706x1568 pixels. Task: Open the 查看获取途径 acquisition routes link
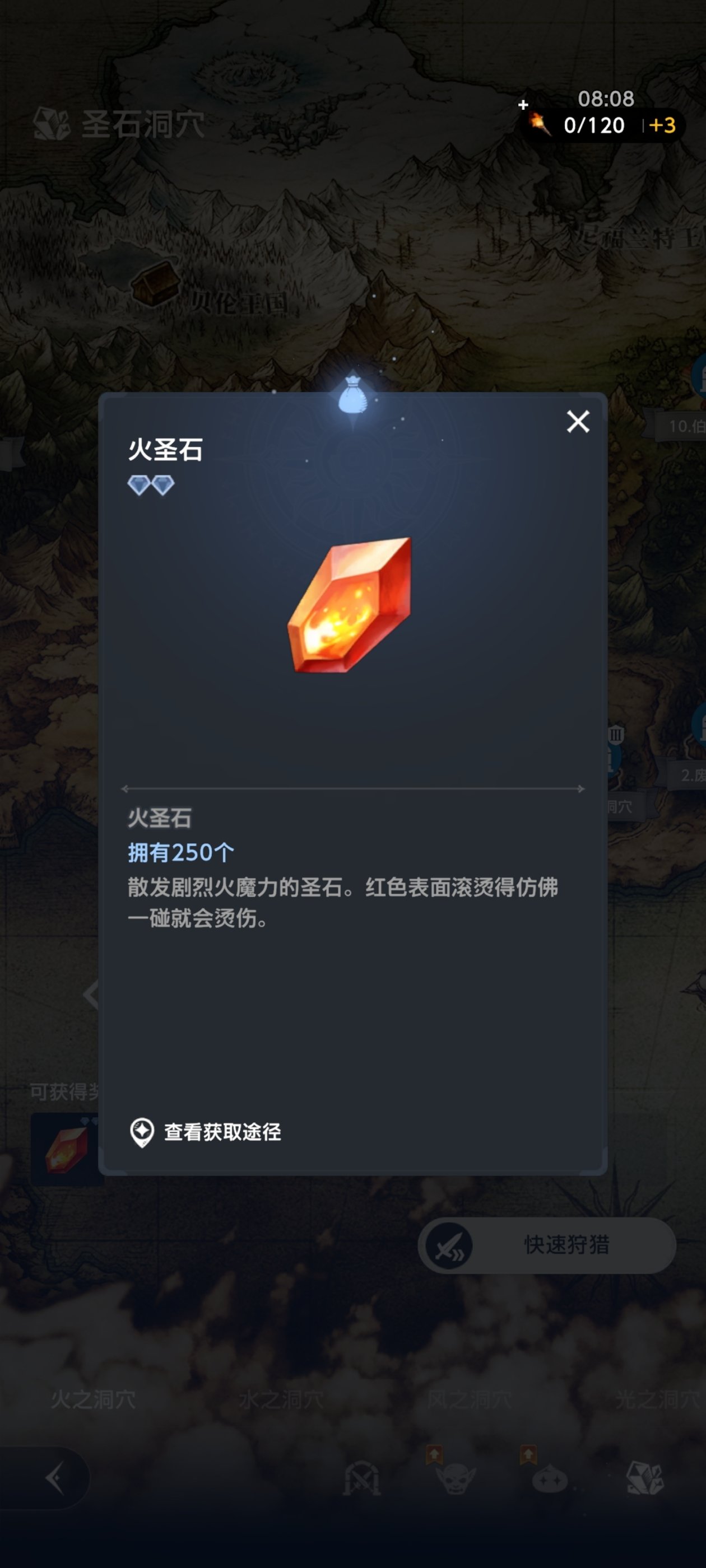click(205, 1132)
